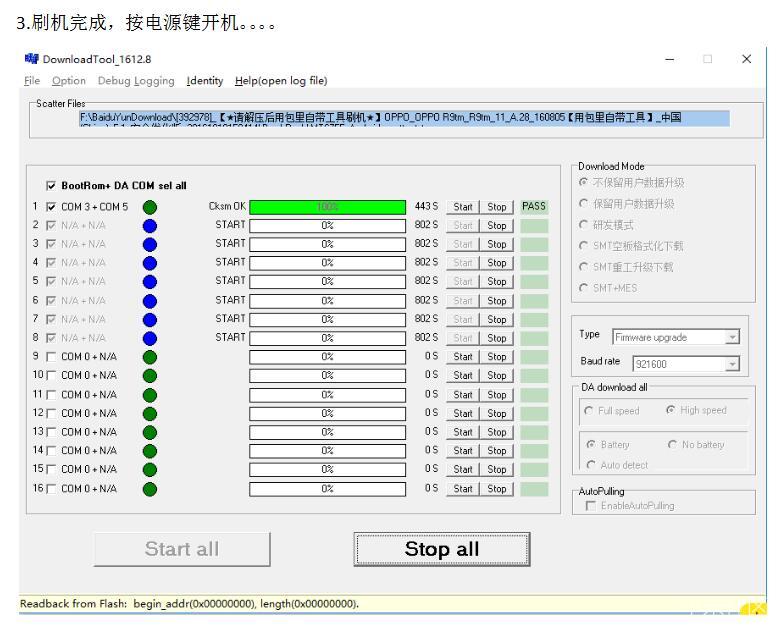Click Start button for row 9

(463, 357)
